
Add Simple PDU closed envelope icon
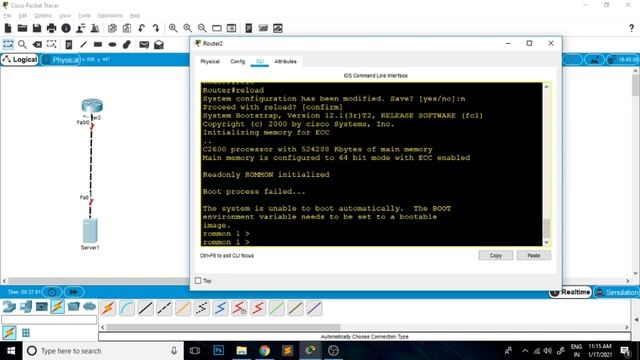(144, 44)
